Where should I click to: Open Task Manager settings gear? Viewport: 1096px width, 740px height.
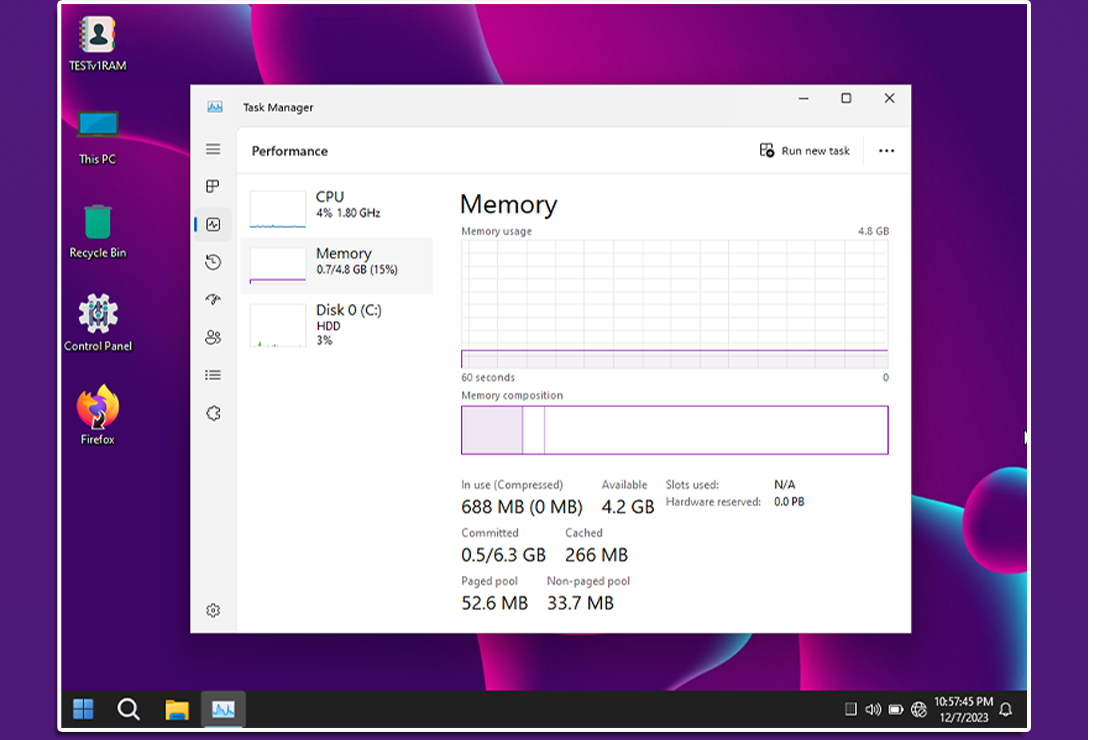(213, 610)
